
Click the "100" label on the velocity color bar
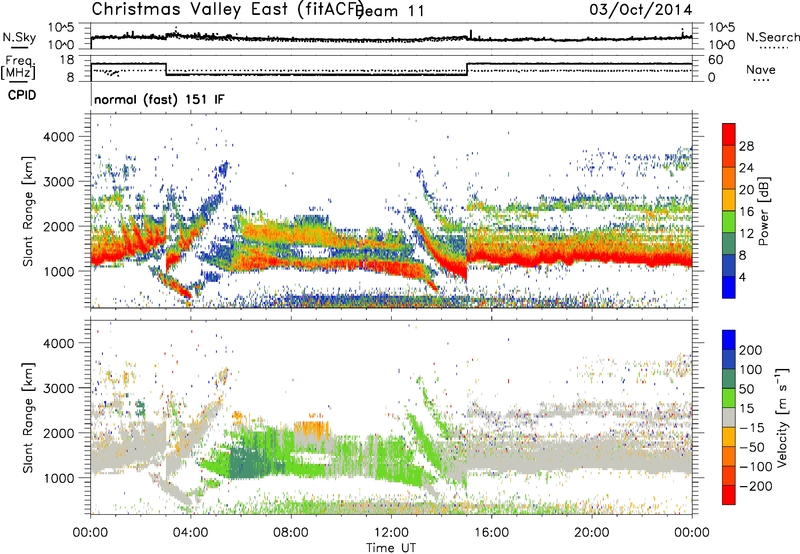point(751,370)
